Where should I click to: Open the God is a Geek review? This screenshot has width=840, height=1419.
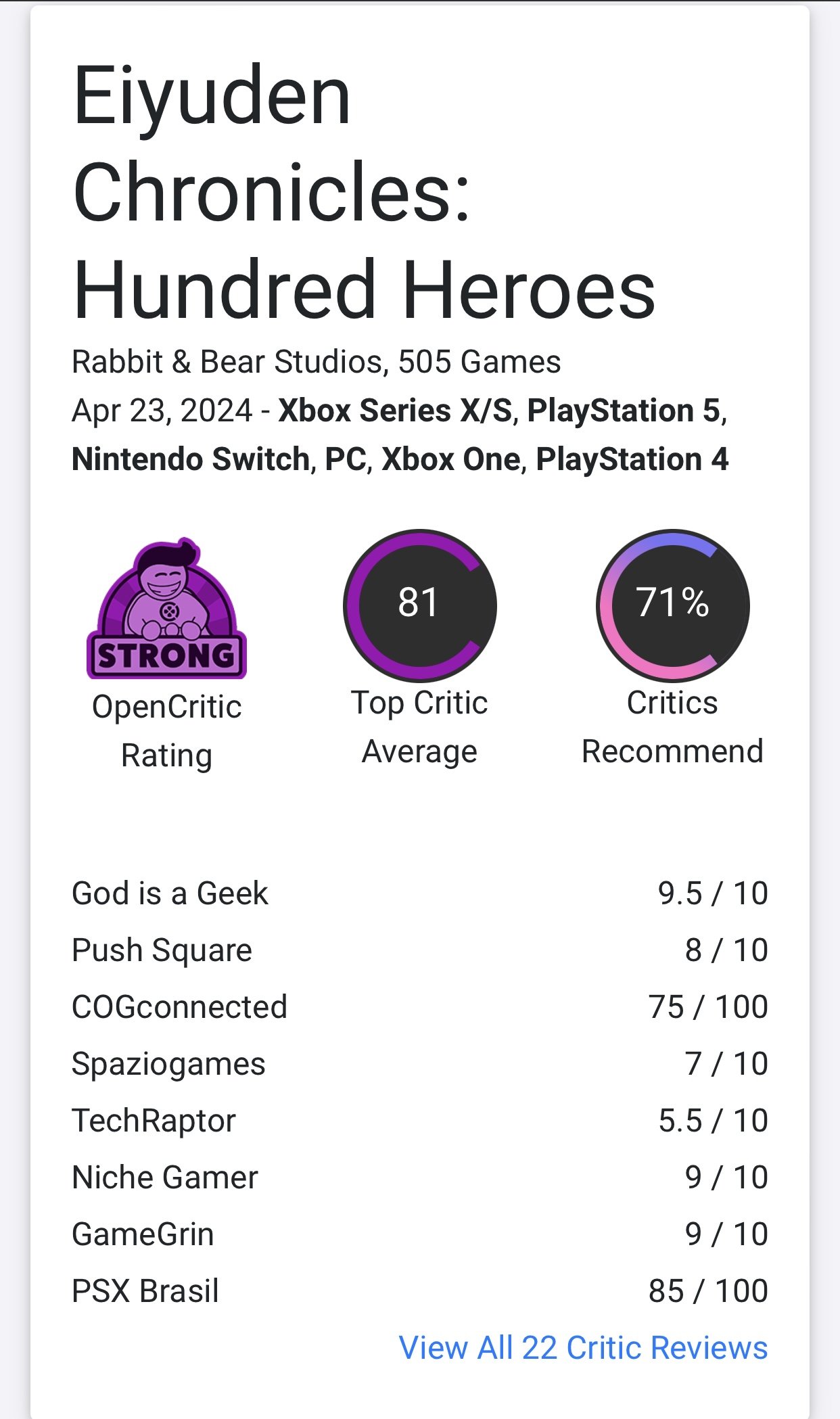point(170,893)
